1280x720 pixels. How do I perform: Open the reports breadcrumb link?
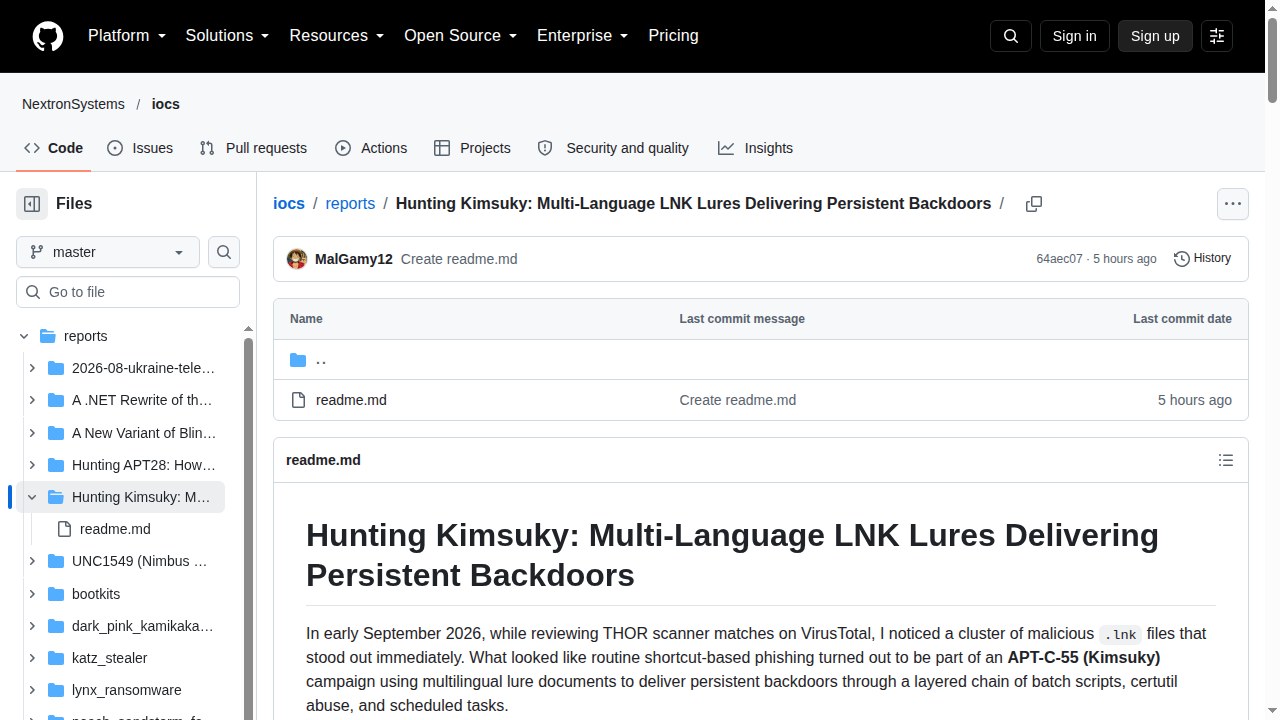(x=350, y=204)
